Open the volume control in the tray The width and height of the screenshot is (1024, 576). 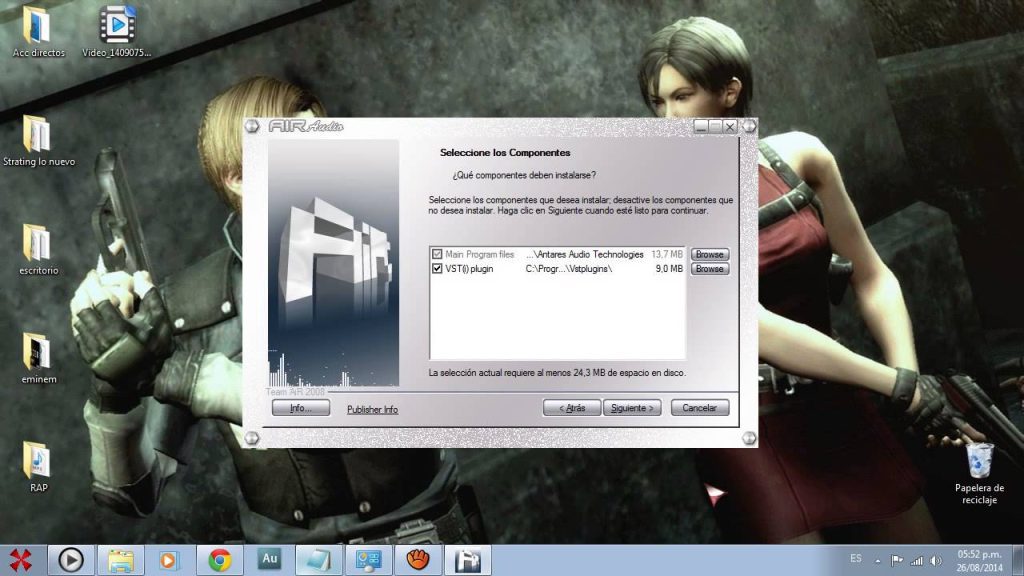(934, 561)
